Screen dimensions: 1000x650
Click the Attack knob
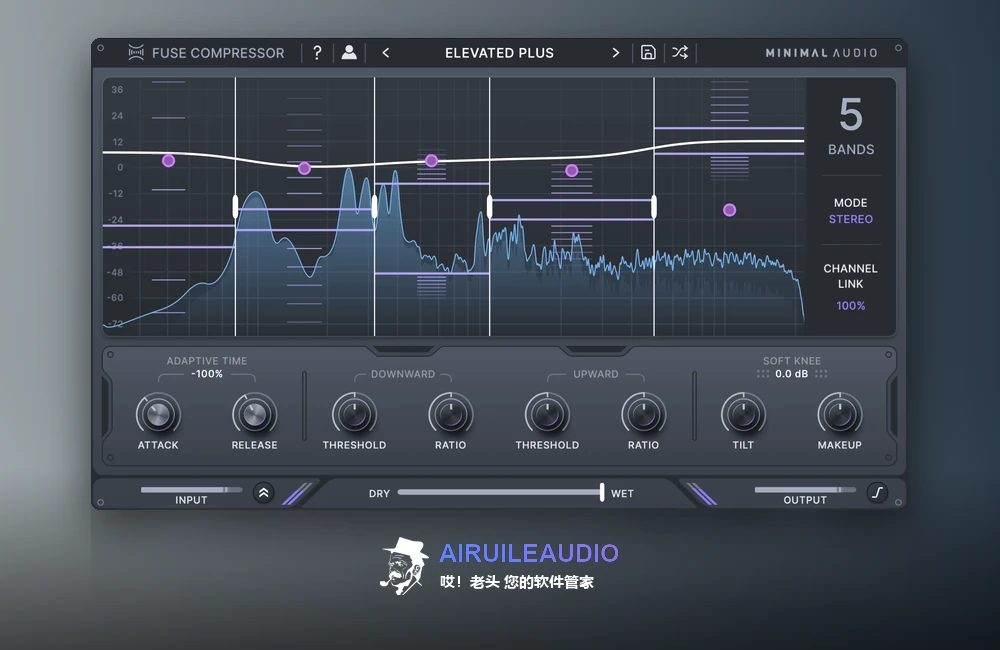158,415
